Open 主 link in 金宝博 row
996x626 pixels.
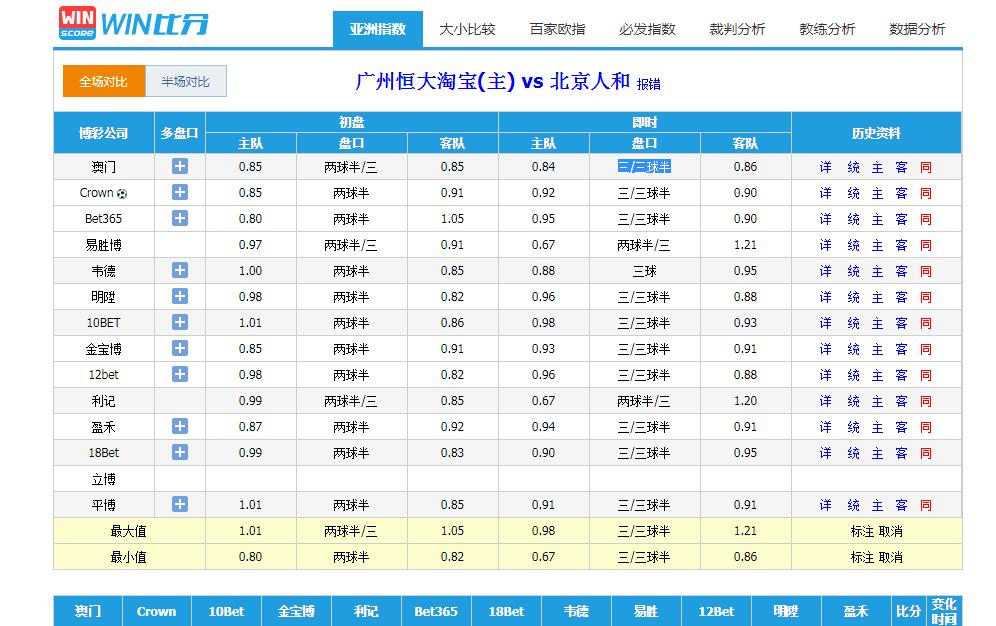[x=877, y=349]
